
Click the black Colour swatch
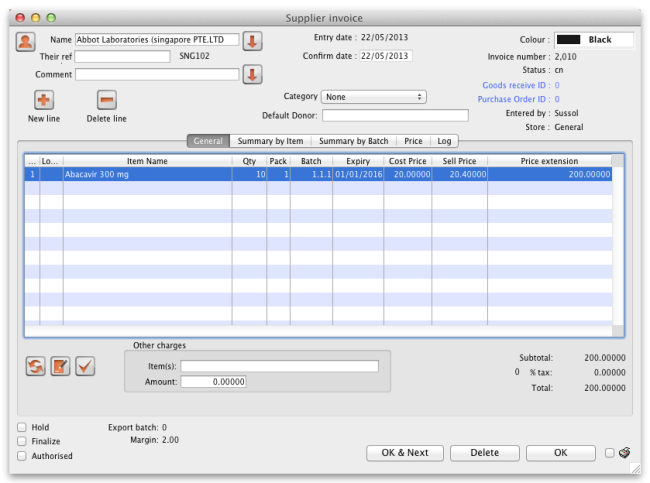tap(569, 40)
